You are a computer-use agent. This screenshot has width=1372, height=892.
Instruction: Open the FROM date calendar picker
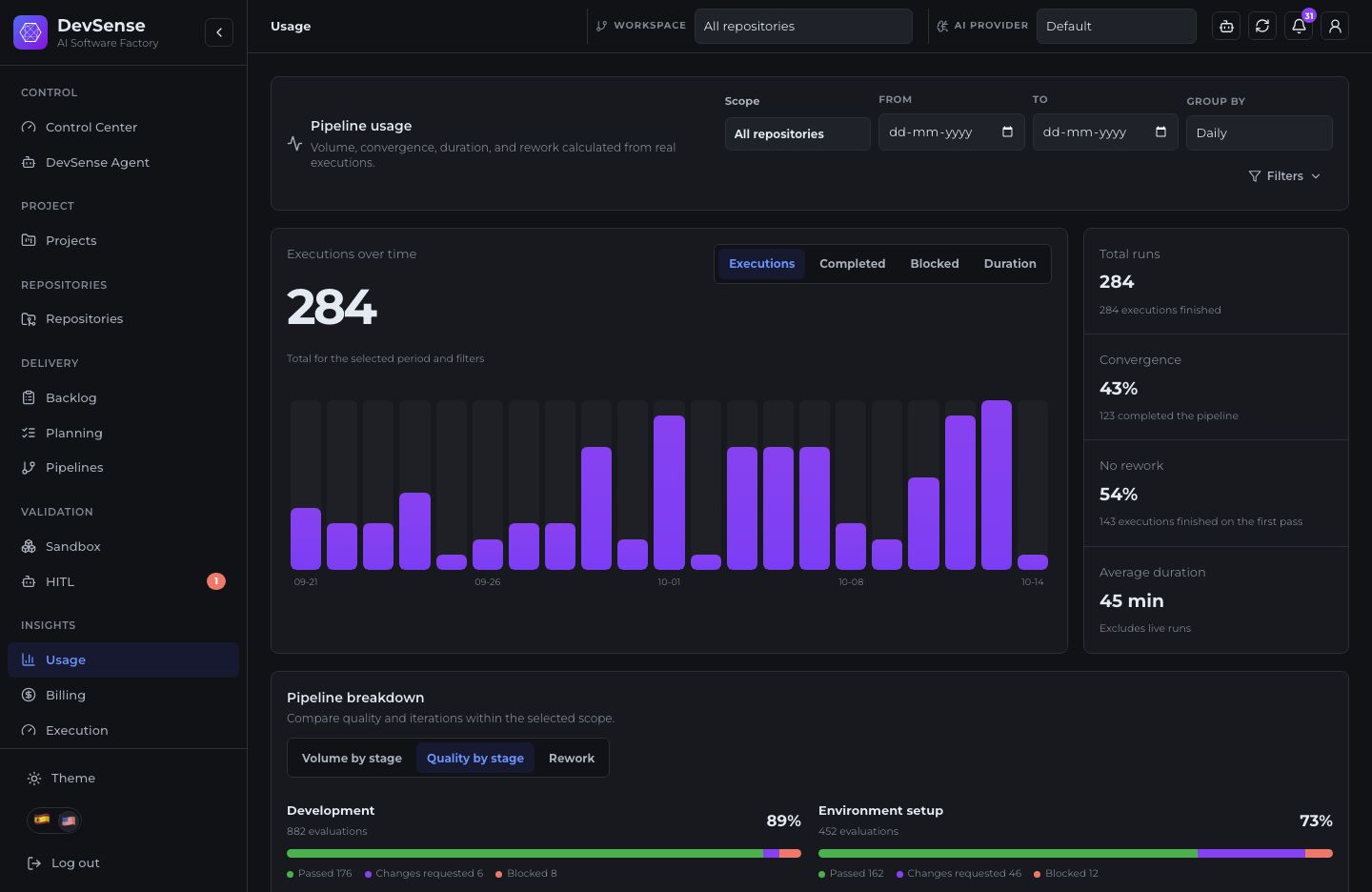pyautogui.click(x=1007, y=132)
